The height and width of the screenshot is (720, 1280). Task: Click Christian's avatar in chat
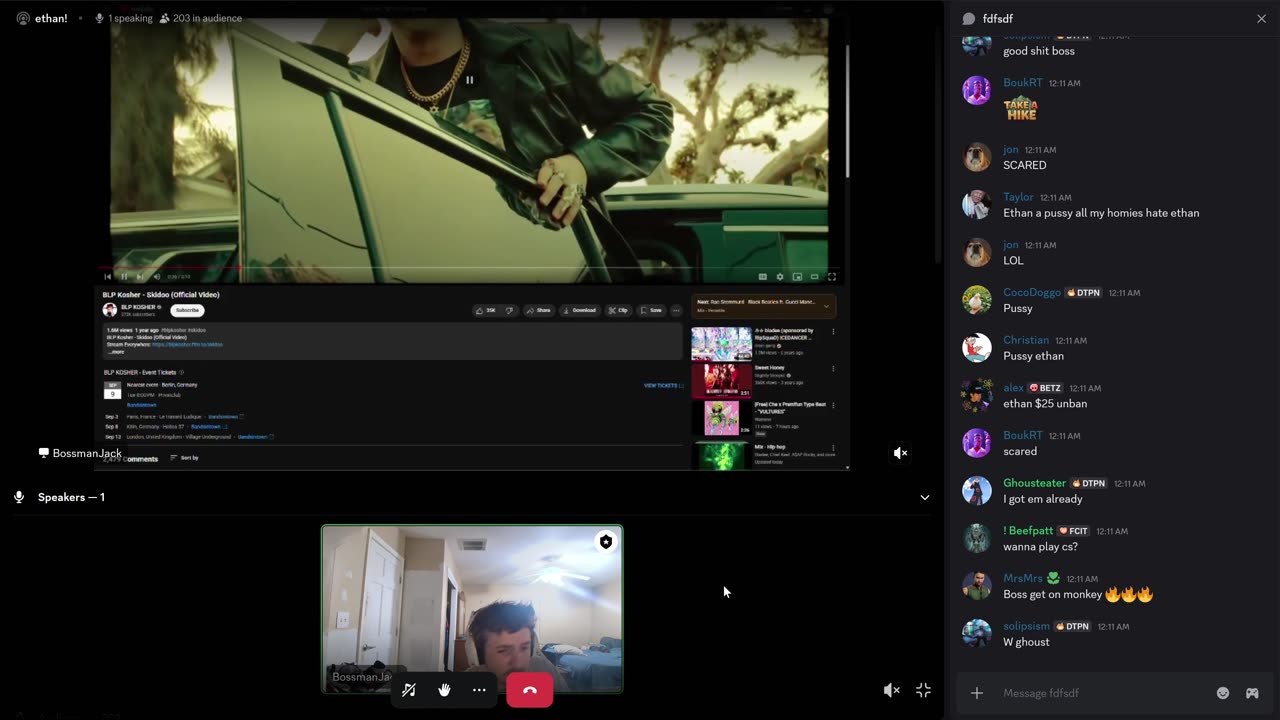[x=977, y=348]
